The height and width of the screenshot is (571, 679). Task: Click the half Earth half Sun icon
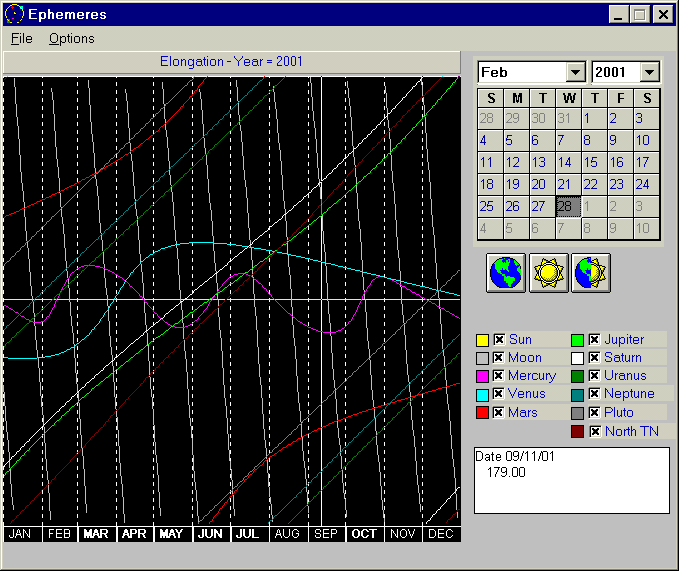coord(591,273)
